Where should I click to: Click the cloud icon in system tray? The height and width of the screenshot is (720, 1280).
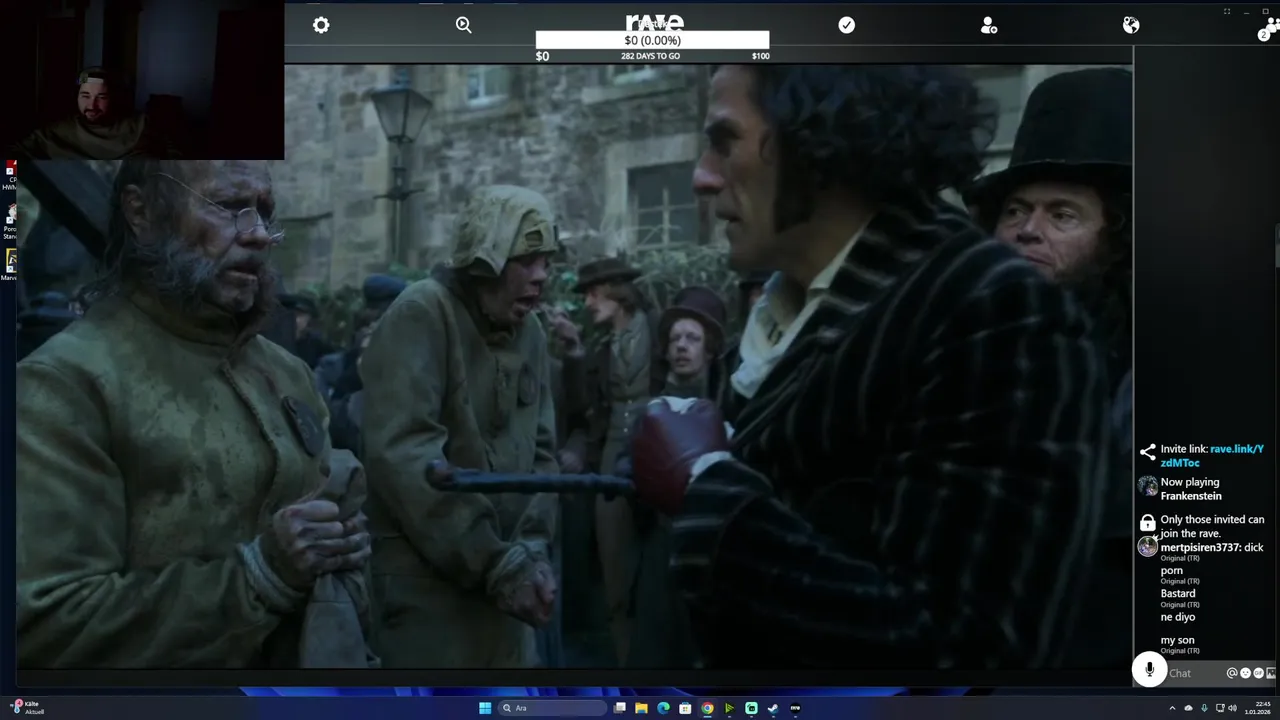(1188, 708)
